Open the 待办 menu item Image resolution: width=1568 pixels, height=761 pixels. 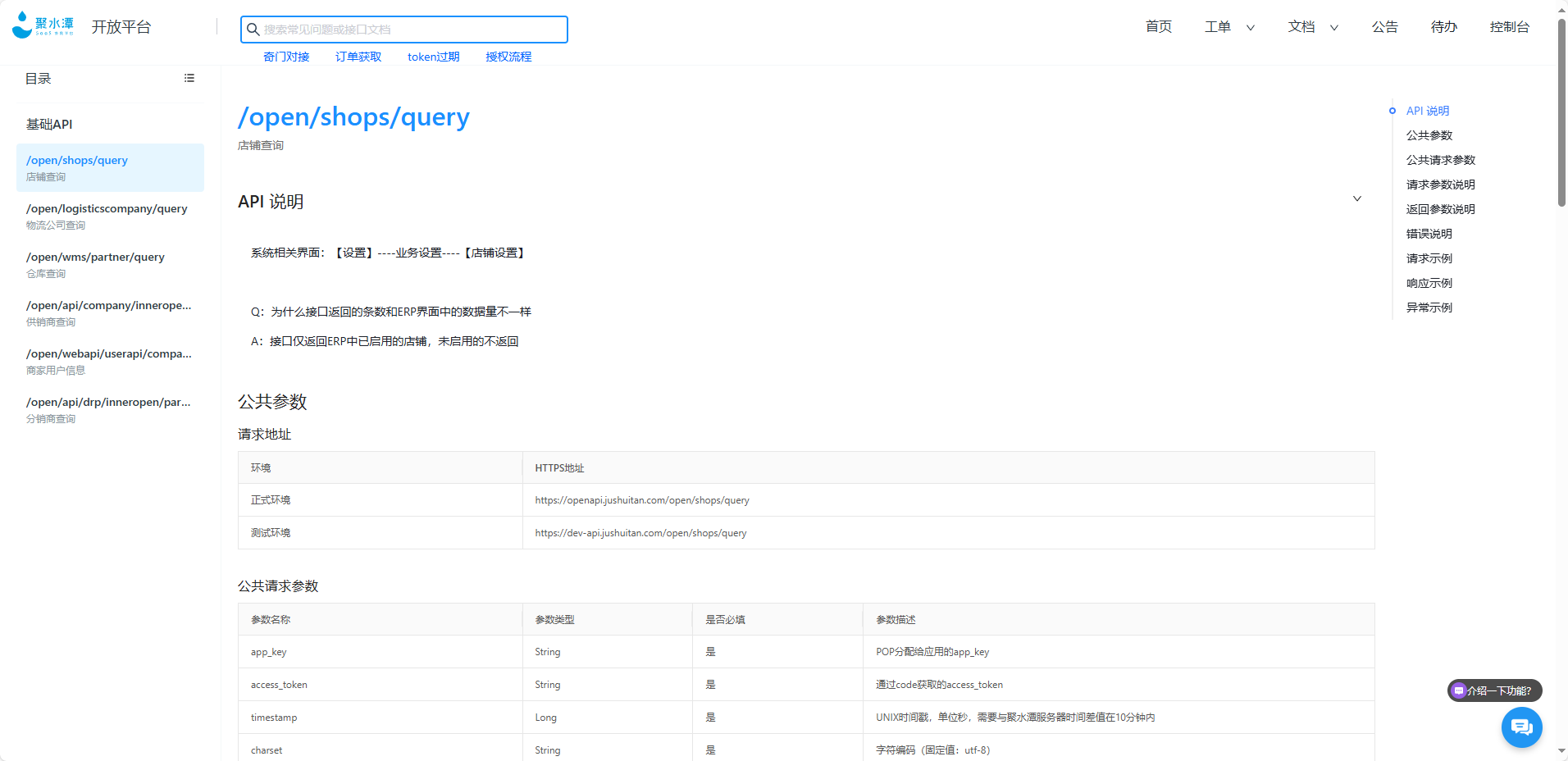[x=1443, y=27]
